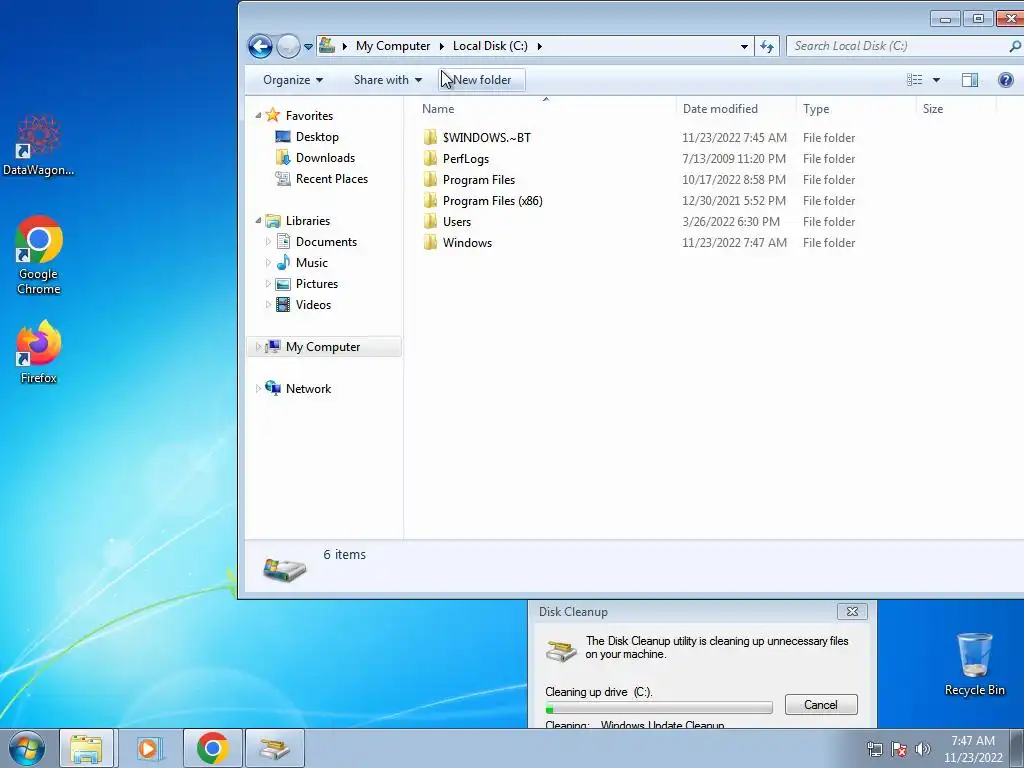Expand the Network tree node

pos(258,389)
